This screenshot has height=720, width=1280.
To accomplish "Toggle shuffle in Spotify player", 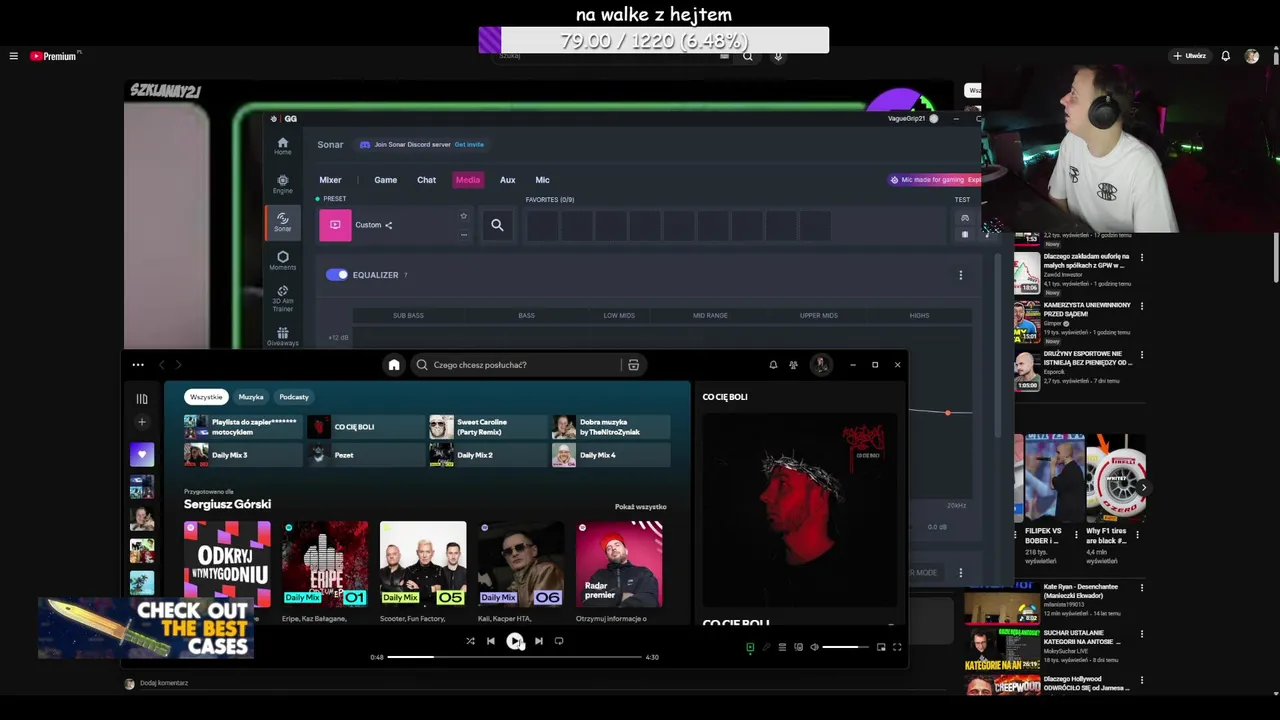I will (x=470, y=641).
